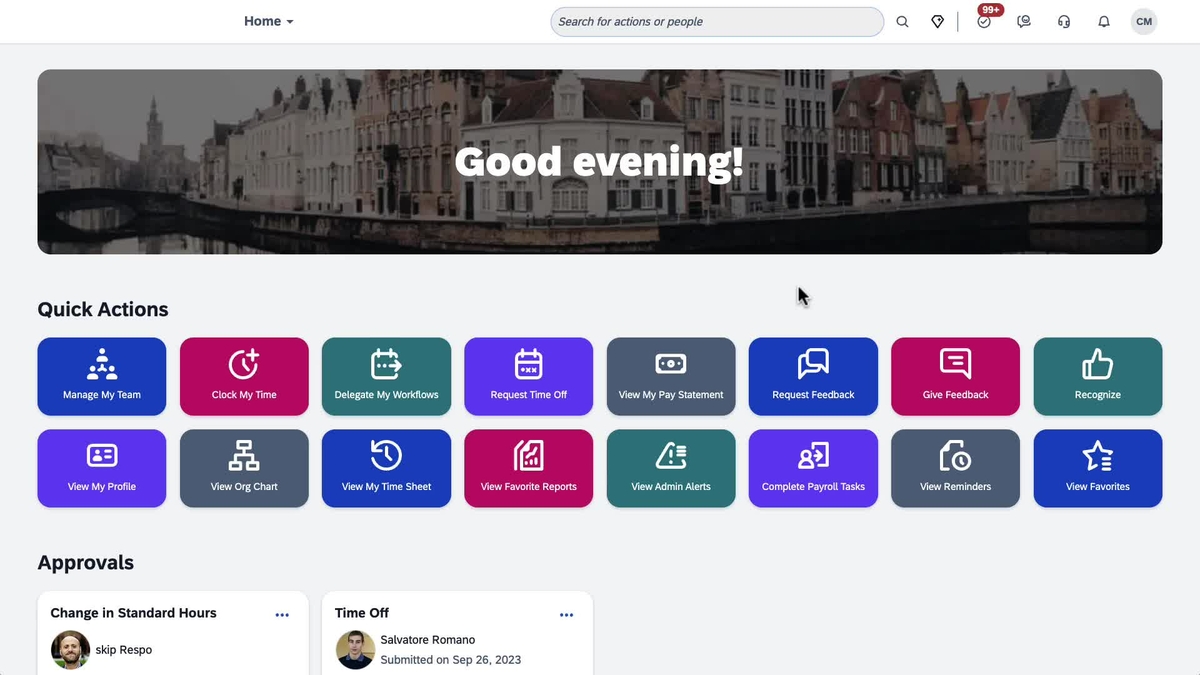Select the Clock My Time tile

point(244,376)
